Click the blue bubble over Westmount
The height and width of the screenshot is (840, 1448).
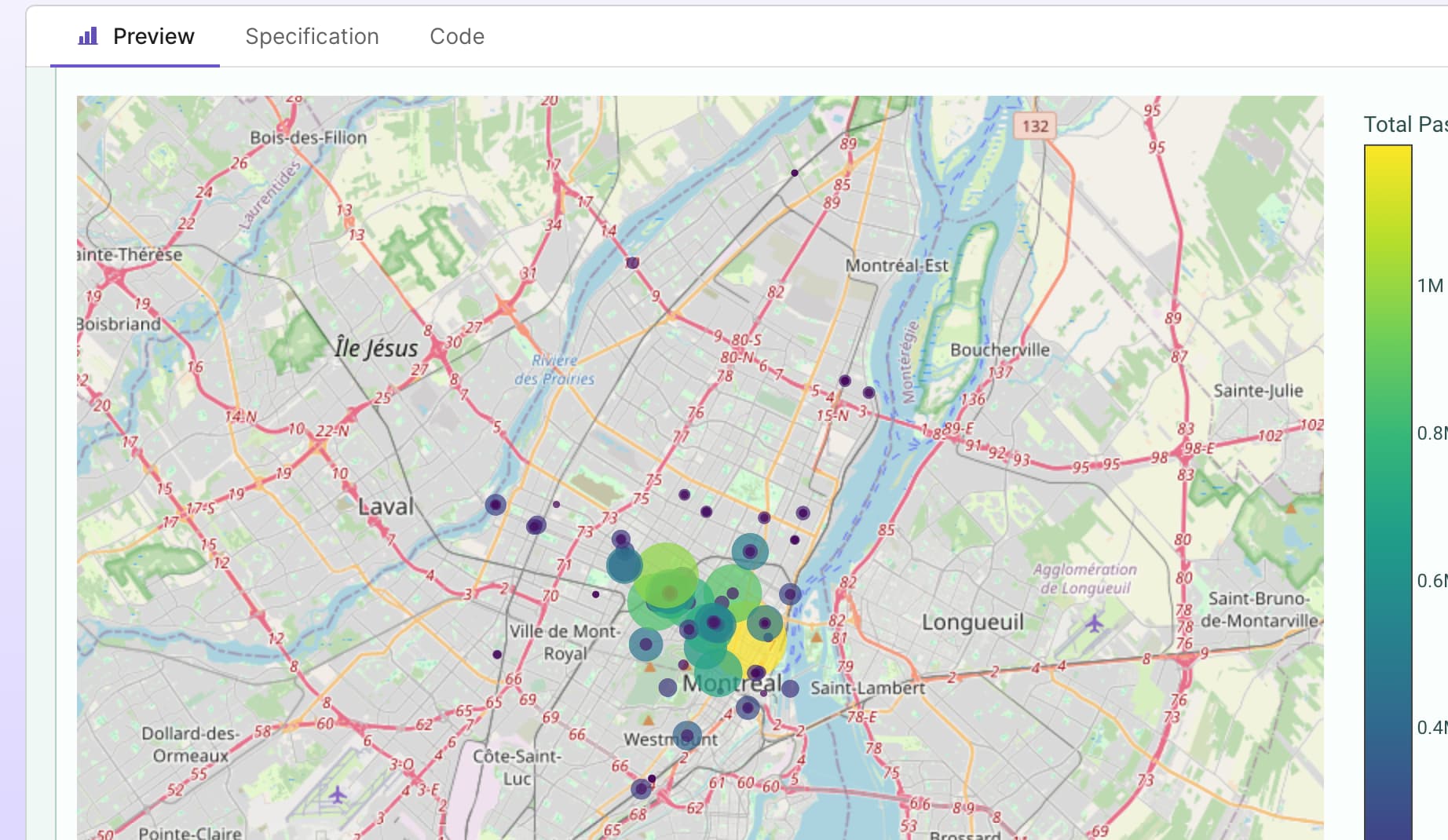(x=687, y=736)
